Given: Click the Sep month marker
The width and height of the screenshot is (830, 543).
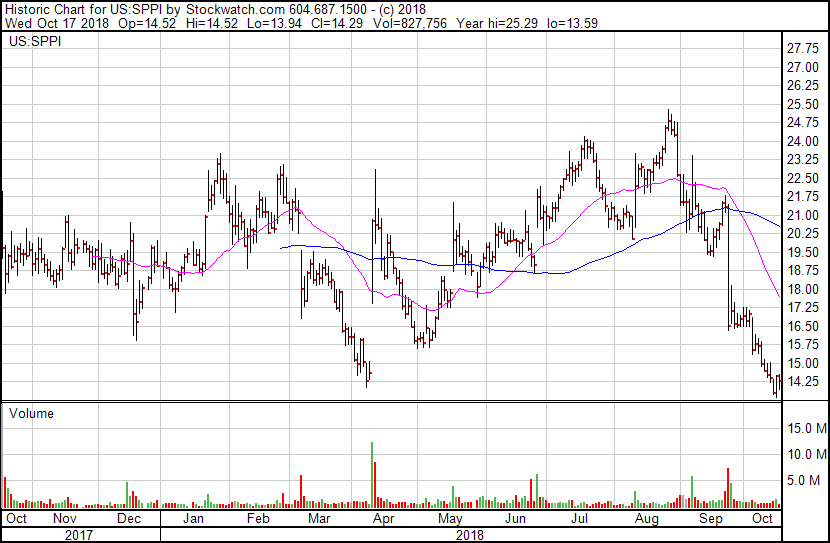Looking at the screenshot, I should tap(711, 519).
